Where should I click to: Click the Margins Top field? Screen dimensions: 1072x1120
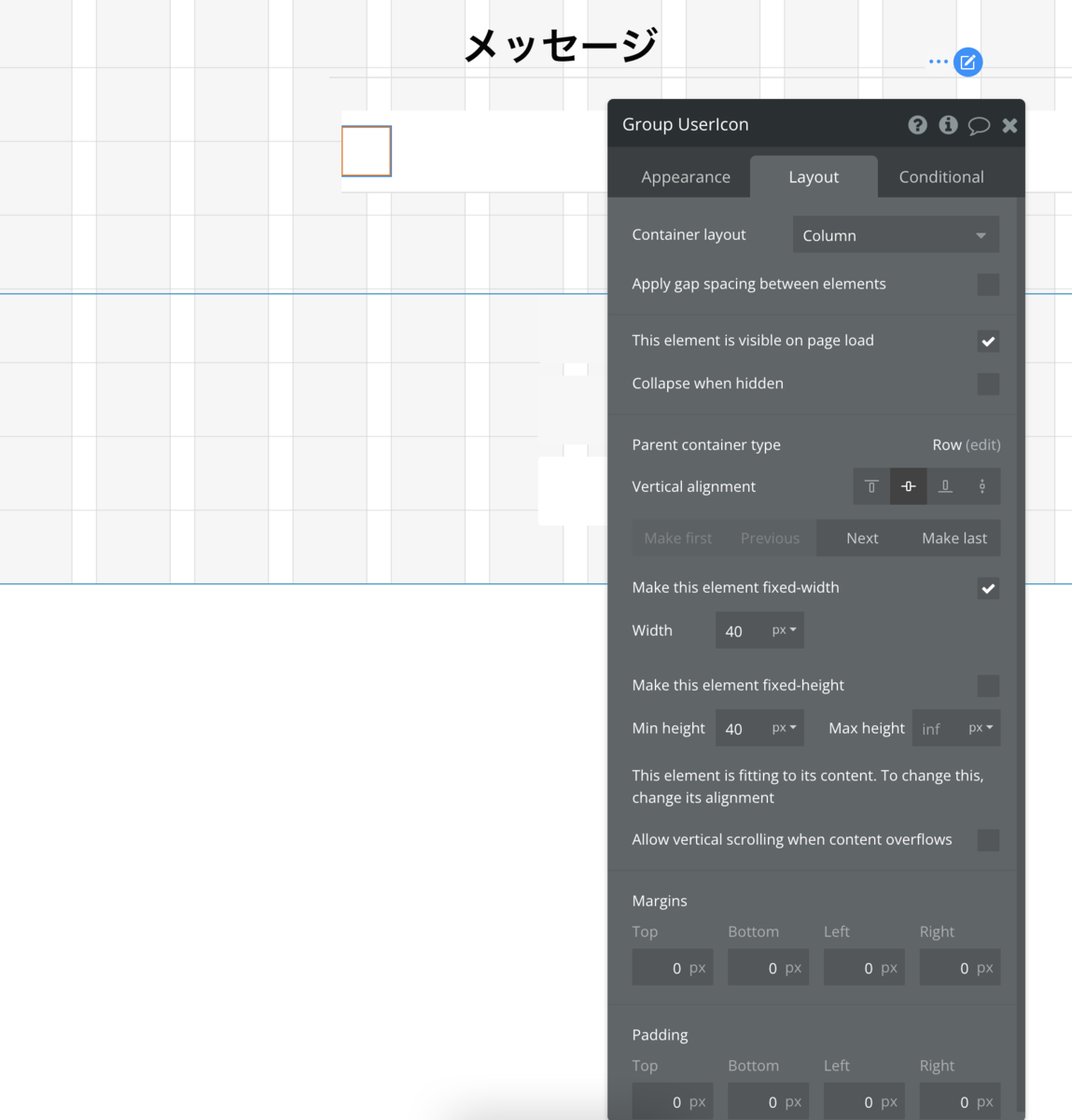(x=673, y=968)
